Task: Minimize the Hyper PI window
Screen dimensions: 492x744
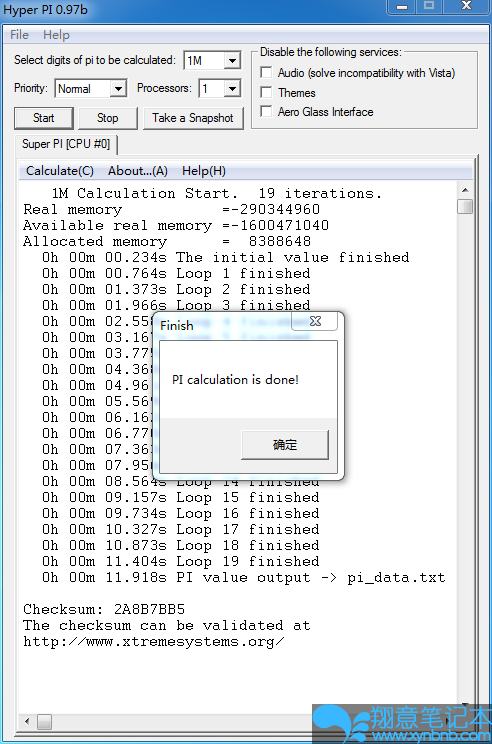Action: (x=402, y=6)
